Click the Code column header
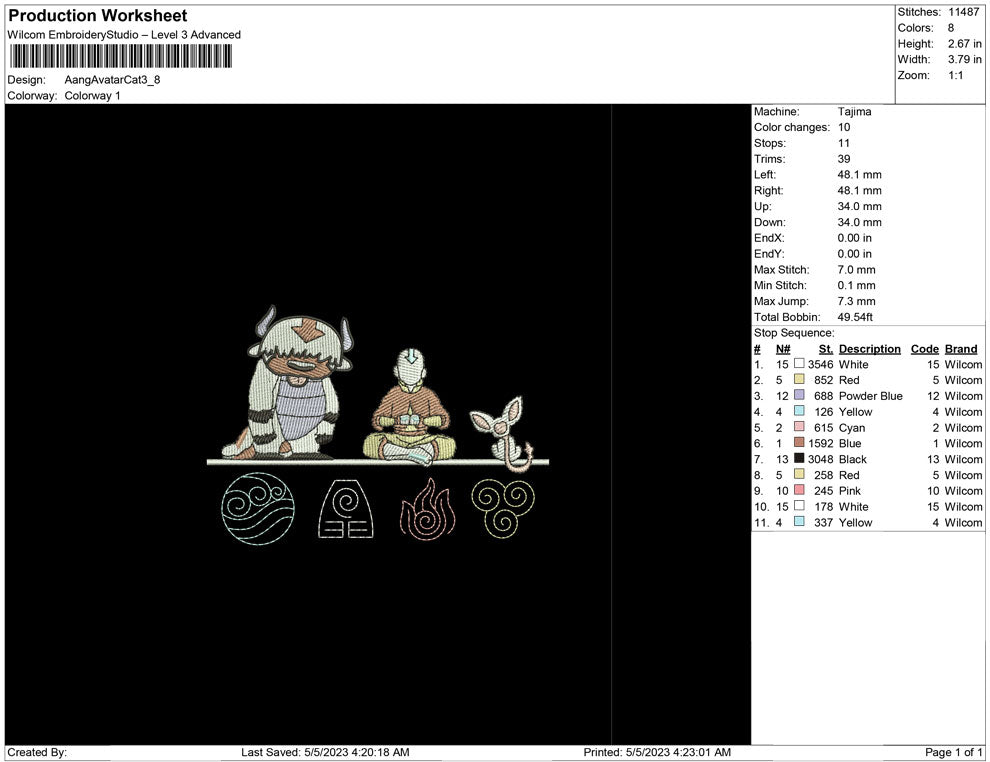The height and width of the screenshot is (762, 990). tap(924, 348)
